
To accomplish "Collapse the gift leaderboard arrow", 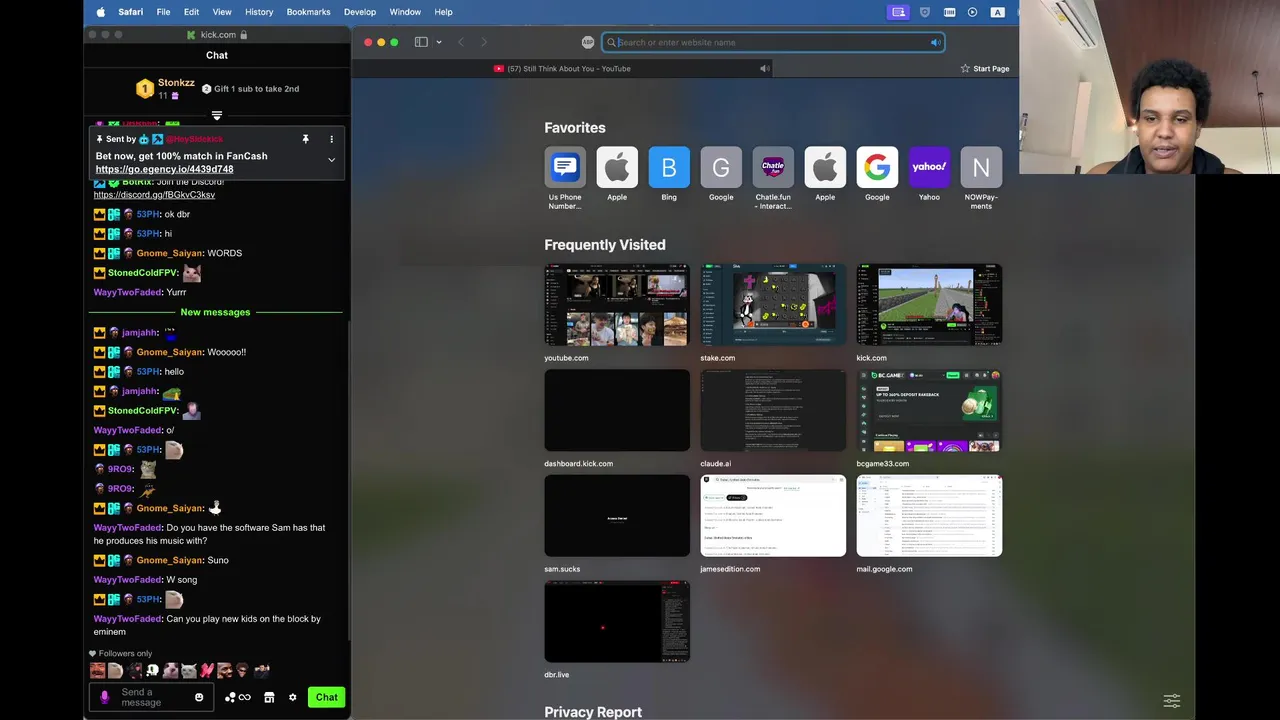I will click(x=217, y=116).
